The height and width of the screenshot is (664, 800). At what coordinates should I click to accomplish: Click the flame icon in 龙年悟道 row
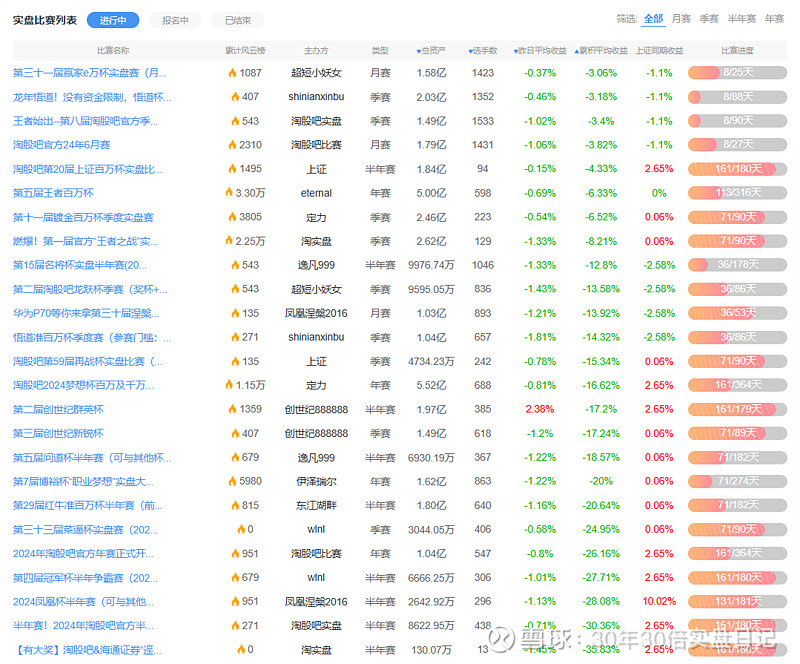click(235, 97)
